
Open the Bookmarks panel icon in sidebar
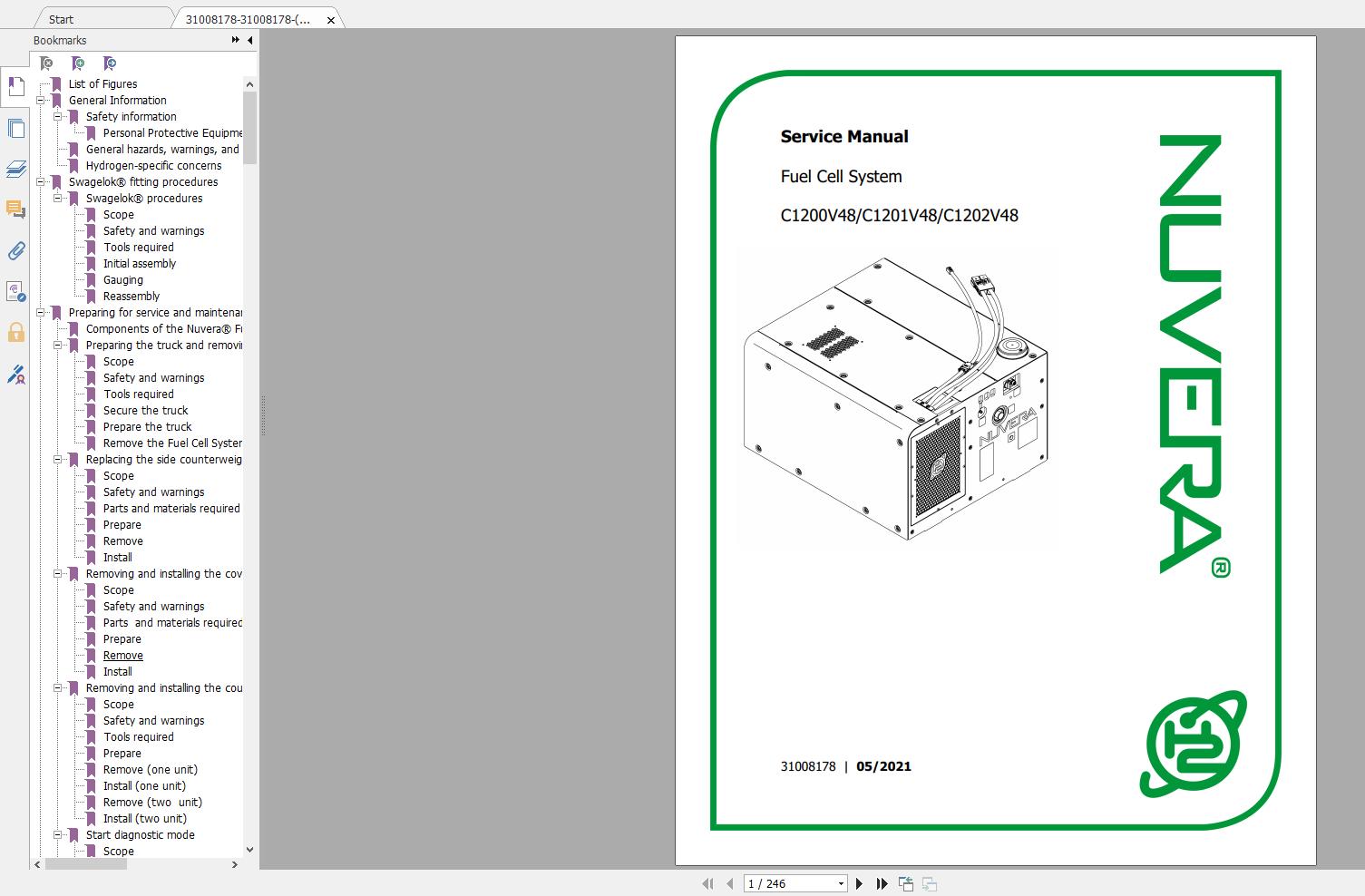(15, 87)
